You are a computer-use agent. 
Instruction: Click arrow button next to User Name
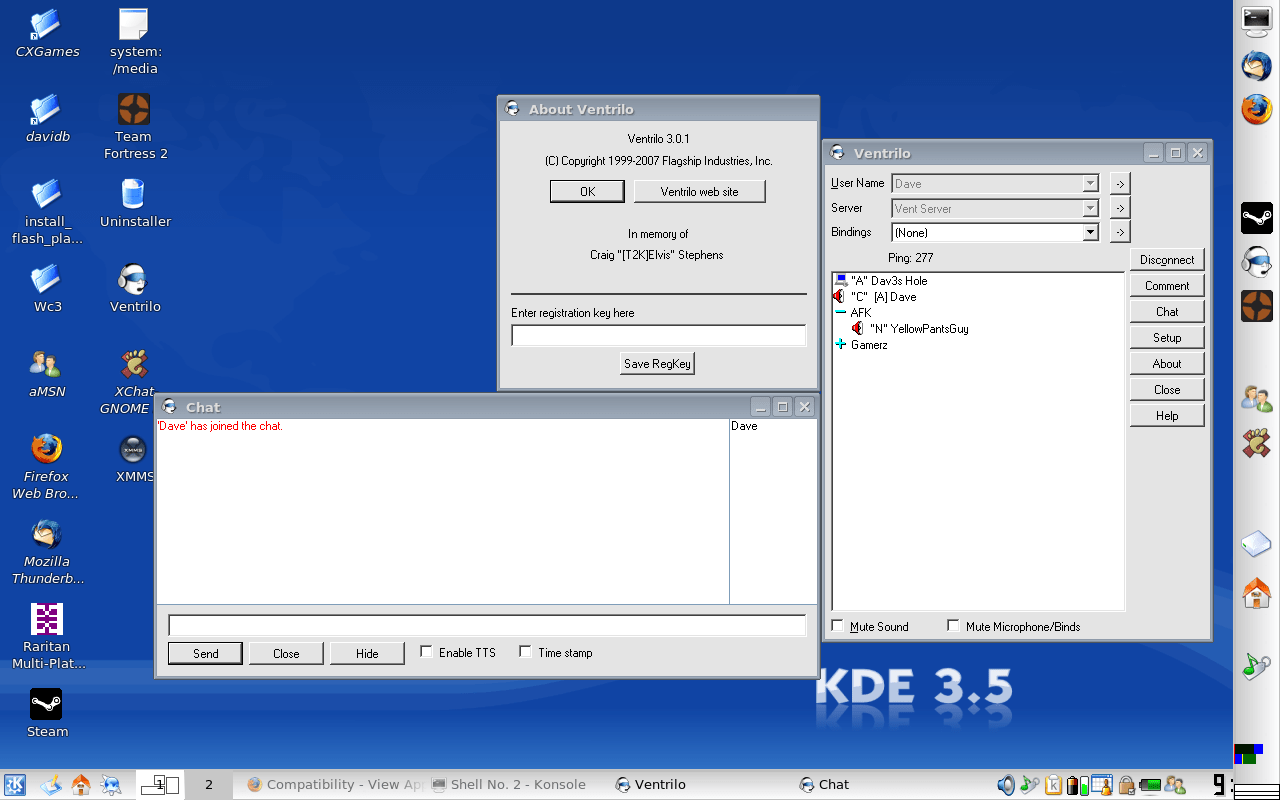[x=1119, y=184]
